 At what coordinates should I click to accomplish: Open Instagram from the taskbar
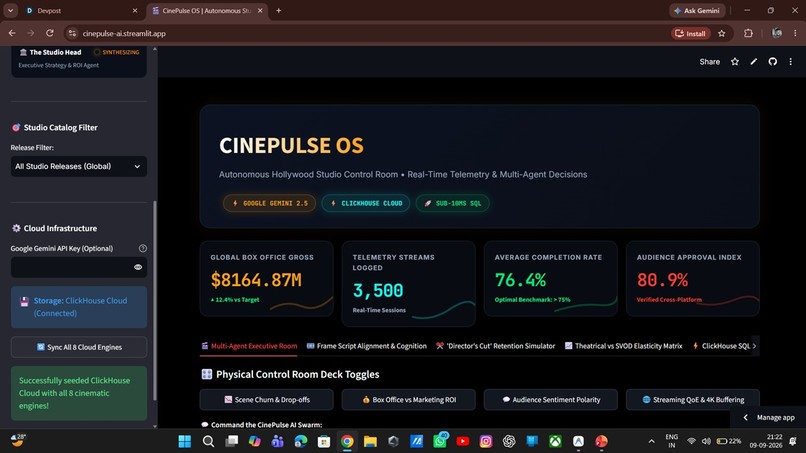coord(486,441)
